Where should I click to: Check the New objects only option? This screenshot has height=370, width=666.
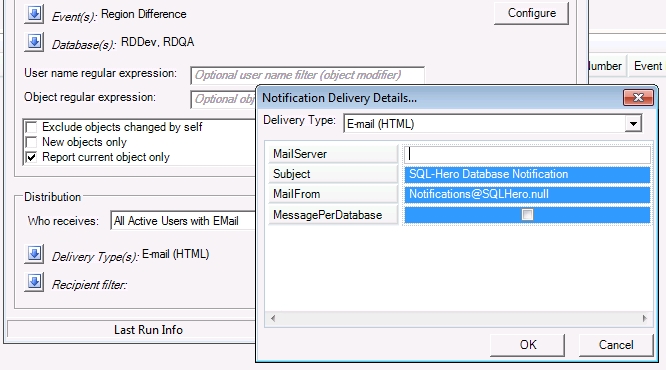31,142
